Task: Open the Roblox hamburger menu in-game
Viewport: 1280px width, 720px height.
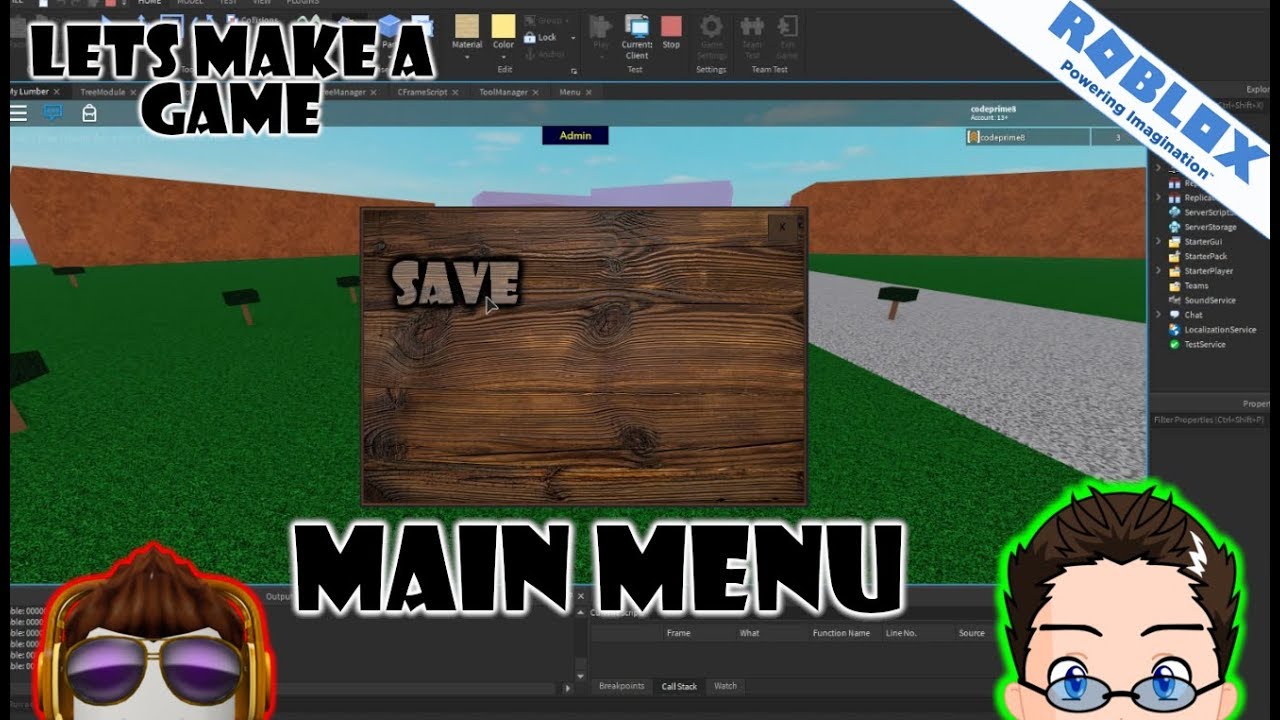Action: click(18, 113)
